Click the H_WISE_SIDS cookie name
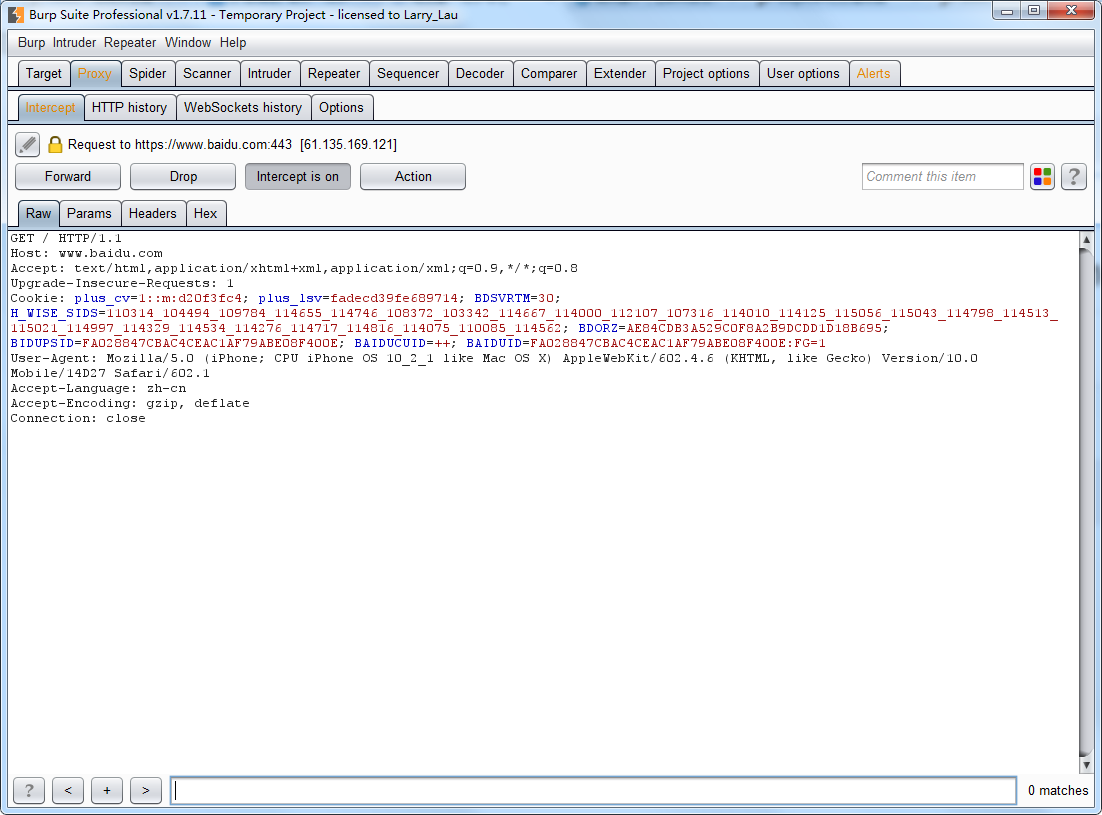This screenshot has height=815, width=1102. click(x=54, y=313)
